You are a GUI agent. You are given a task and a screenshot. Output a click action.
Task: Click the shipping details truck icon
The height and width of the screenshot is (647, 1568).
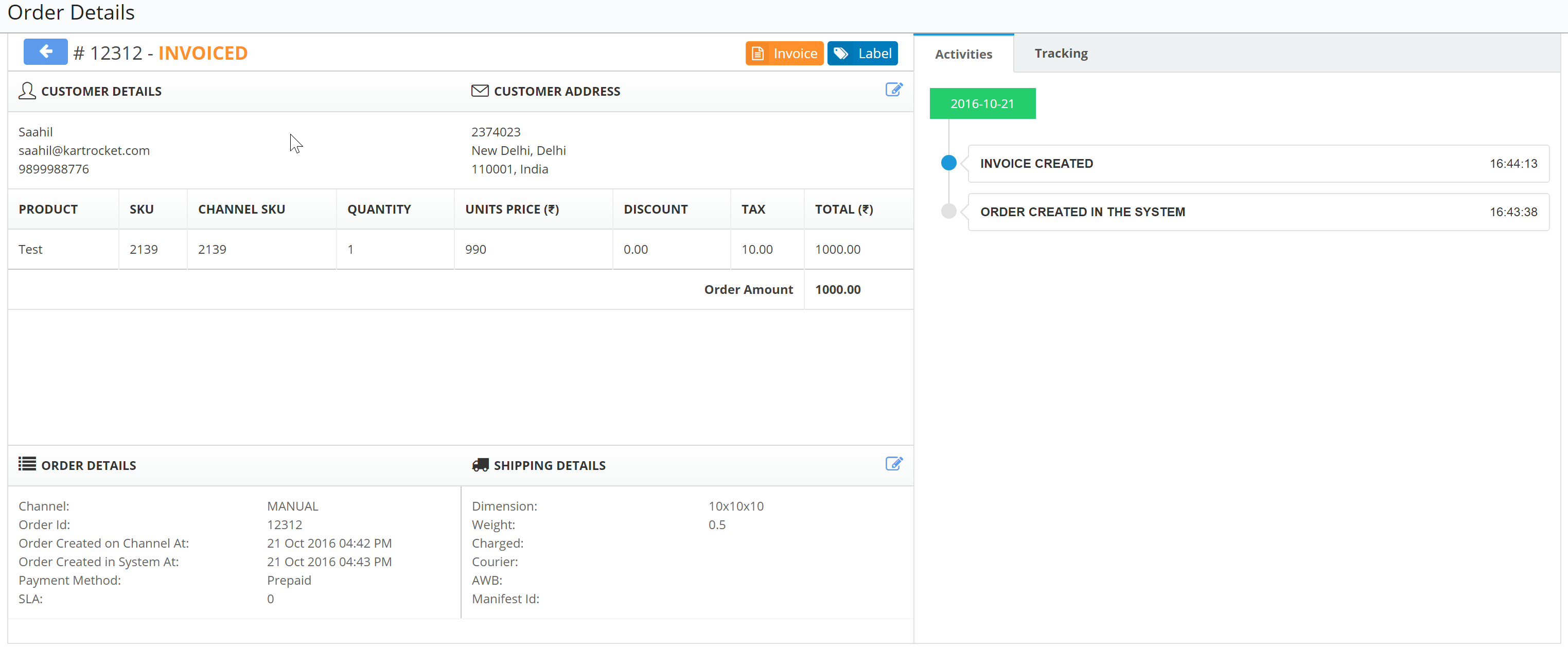click(480, 465)
